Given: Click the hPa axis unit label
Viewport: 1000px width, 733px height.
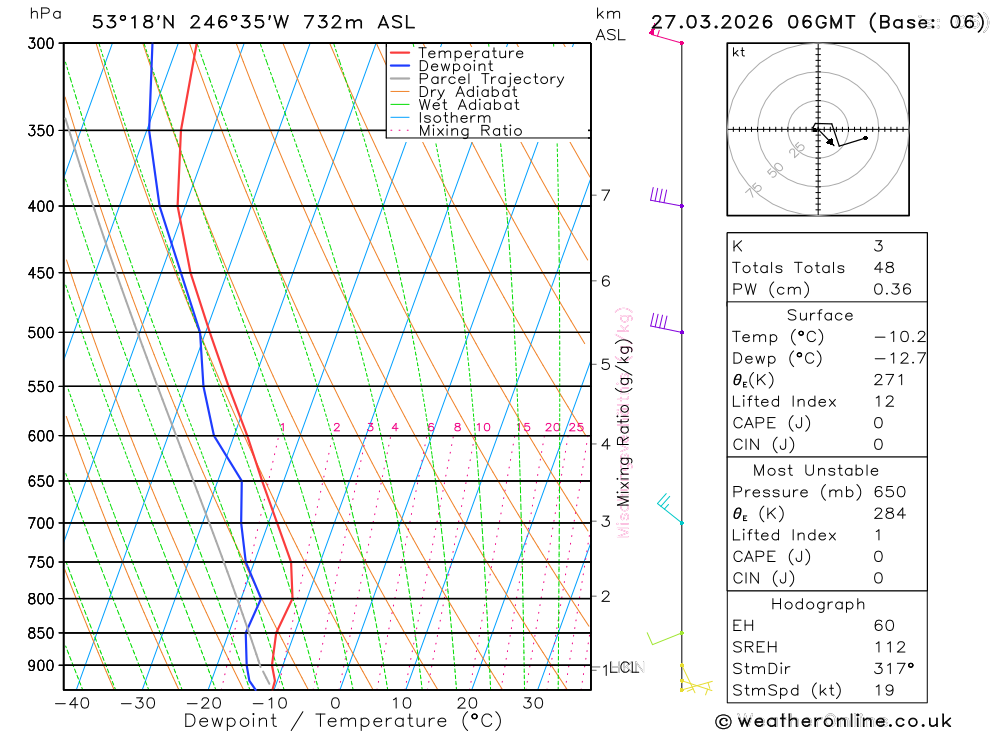Looking at the screenshot, I should coord(45,14).
